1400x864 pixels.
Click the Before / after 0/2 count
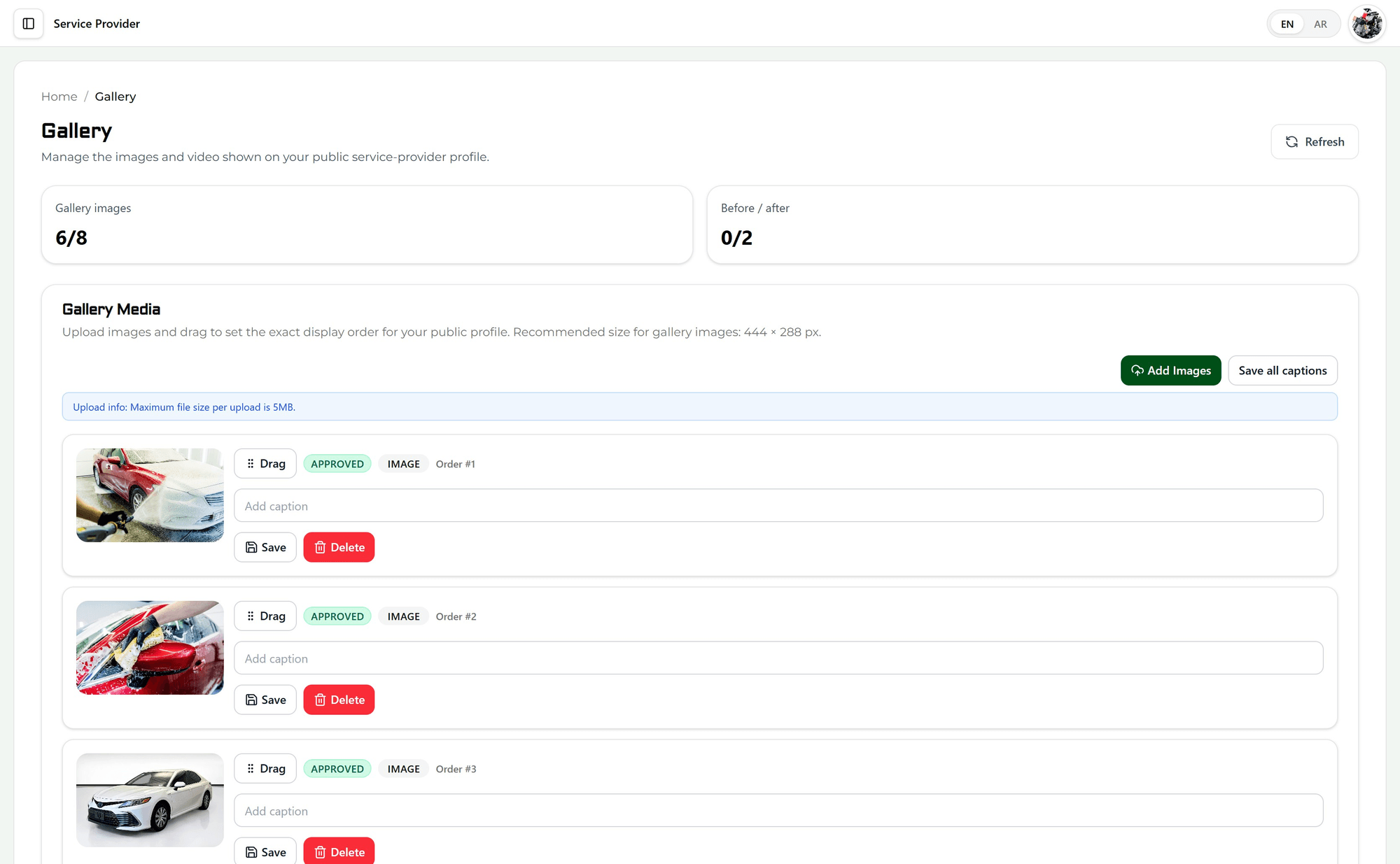[x=737, y=238]
